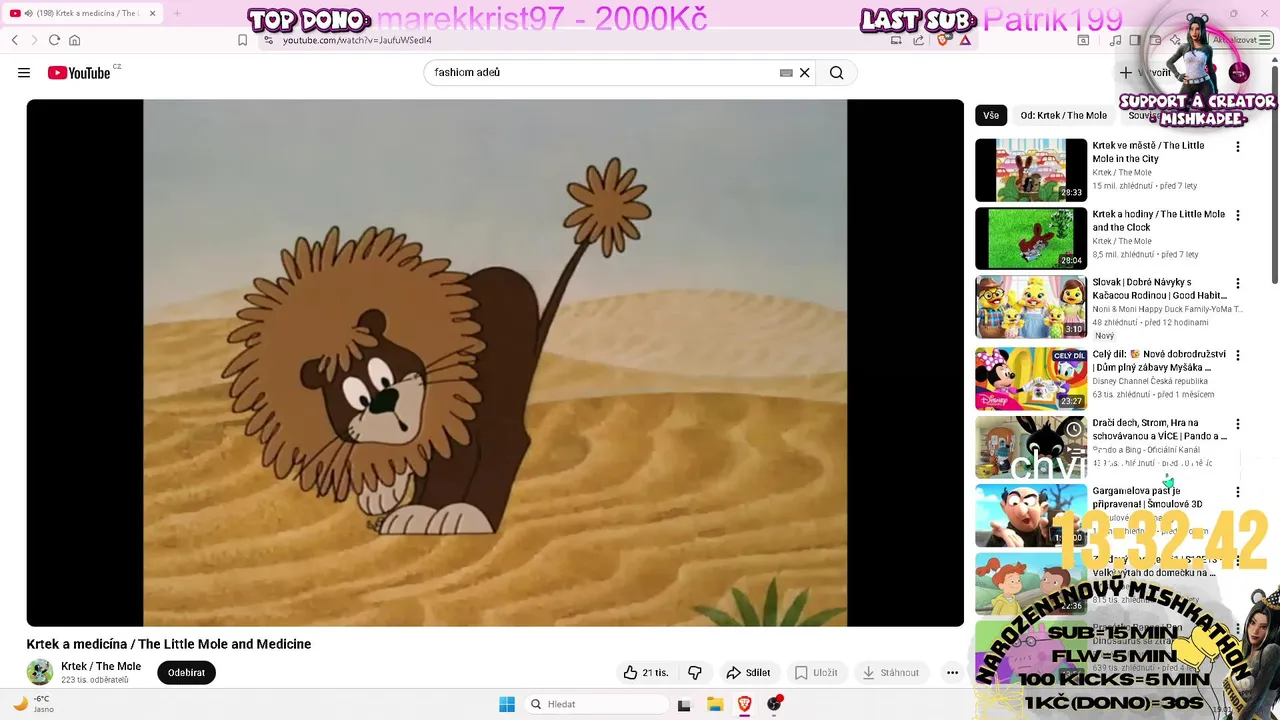Image resolution: width=1280 pixels, height=720 pixels.
Task: Like the video with thumbs up
Action: (x=646, y=673)
